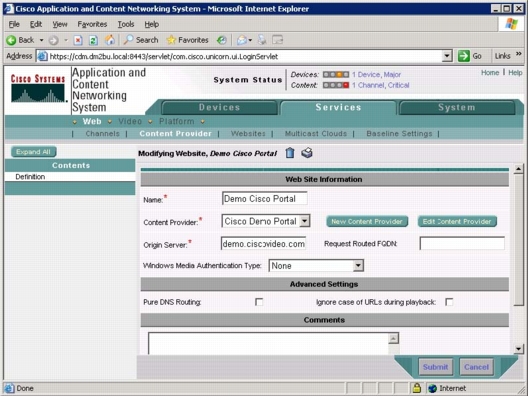Submit the website changes

435,367
